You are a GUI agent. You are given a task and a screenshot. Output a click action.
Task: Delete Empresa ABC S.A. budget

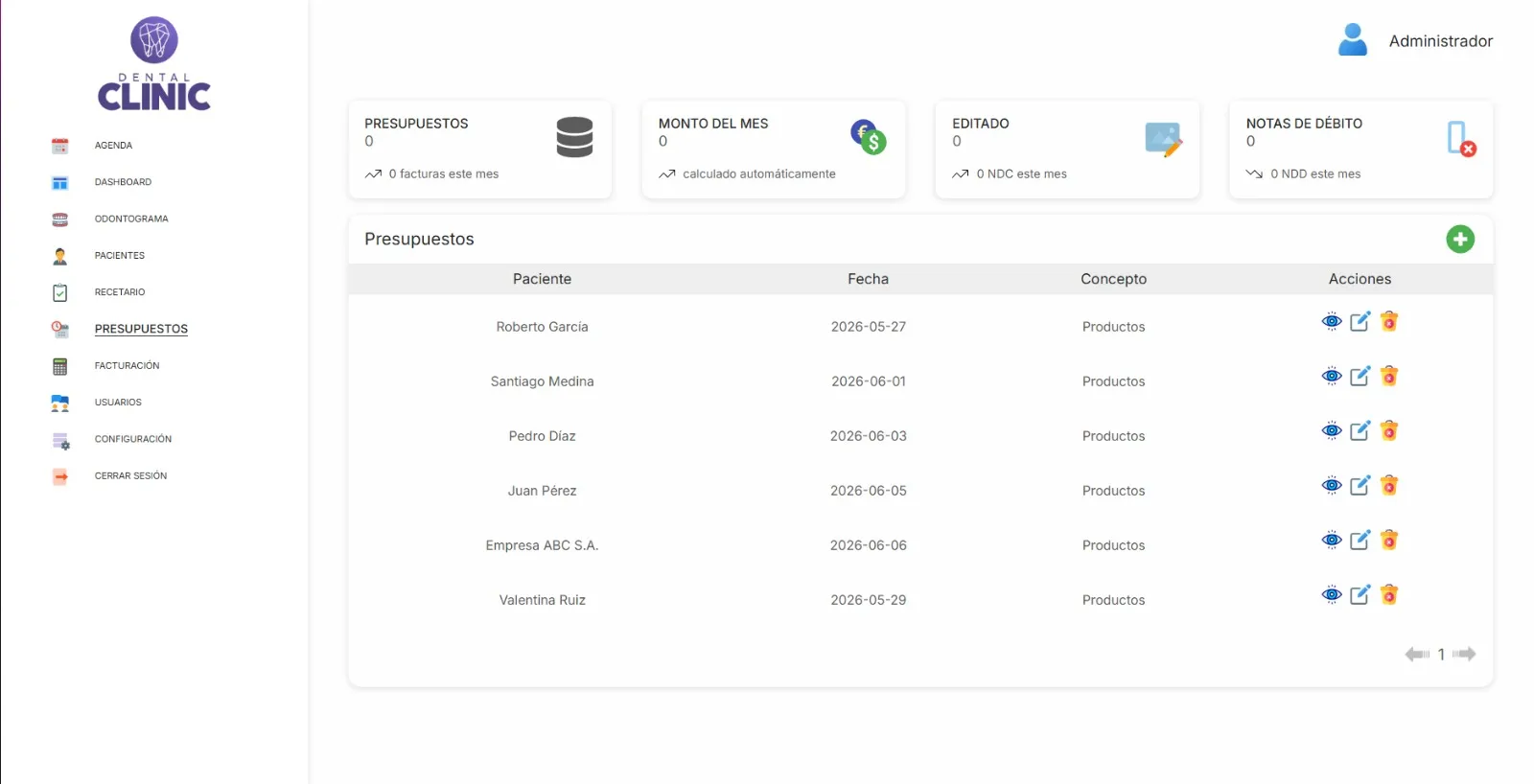1389,540
